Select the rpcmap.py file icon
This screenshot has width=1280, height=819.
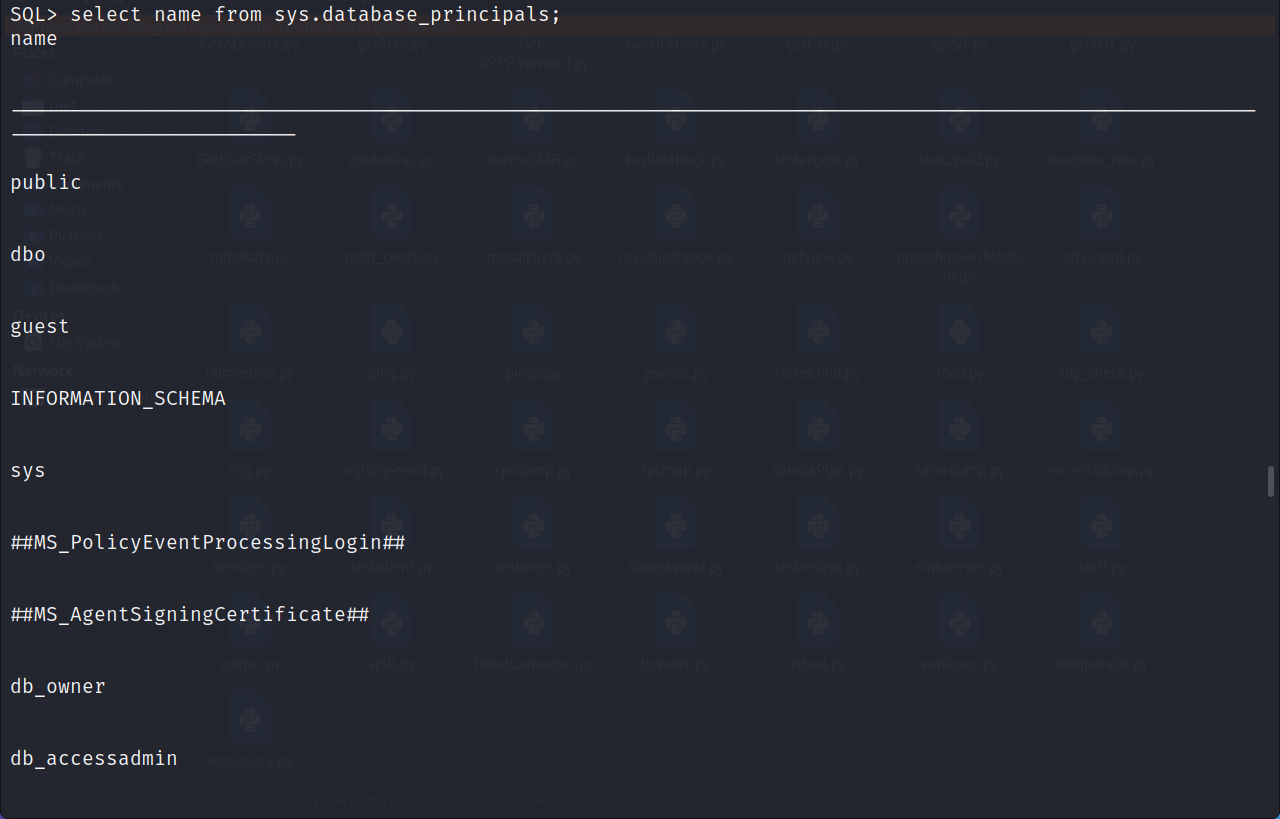tap(676, 427)
